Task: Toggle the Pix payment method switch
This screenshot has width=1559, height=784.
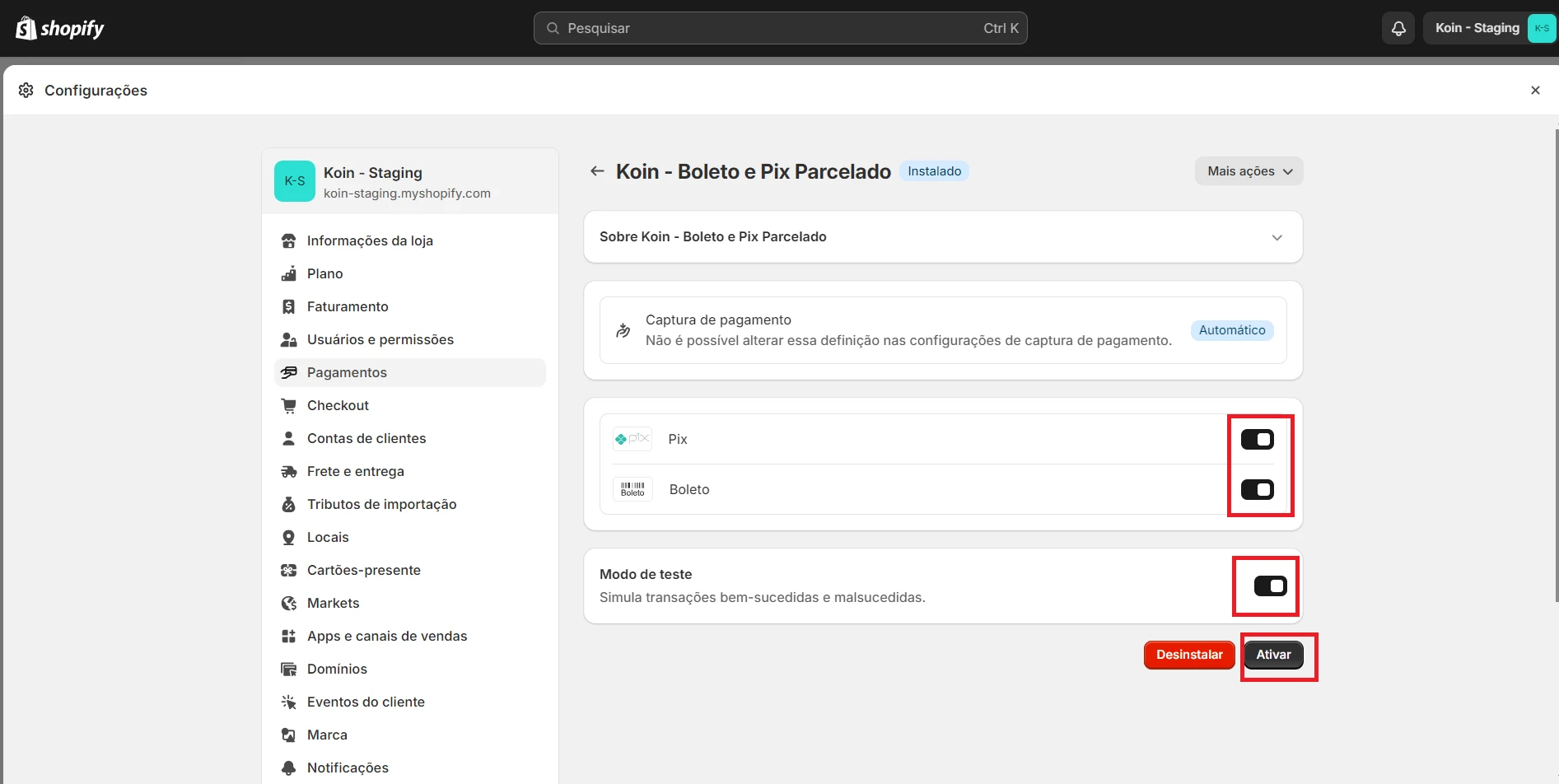Action: pos(1257,439)
